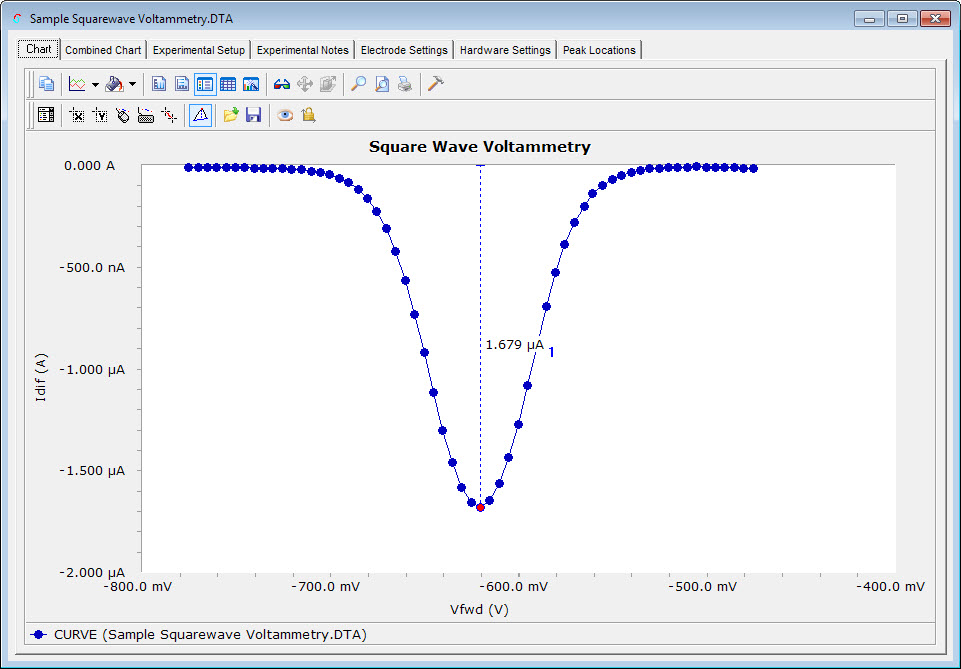Click the CURVE legend entry

[199, 635]
